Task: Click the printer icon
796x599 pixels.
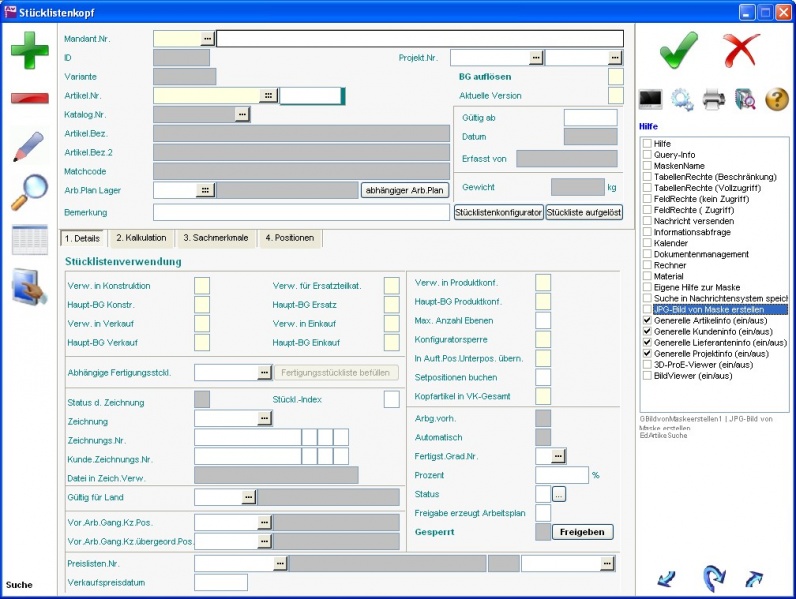Action: [713, 99]
